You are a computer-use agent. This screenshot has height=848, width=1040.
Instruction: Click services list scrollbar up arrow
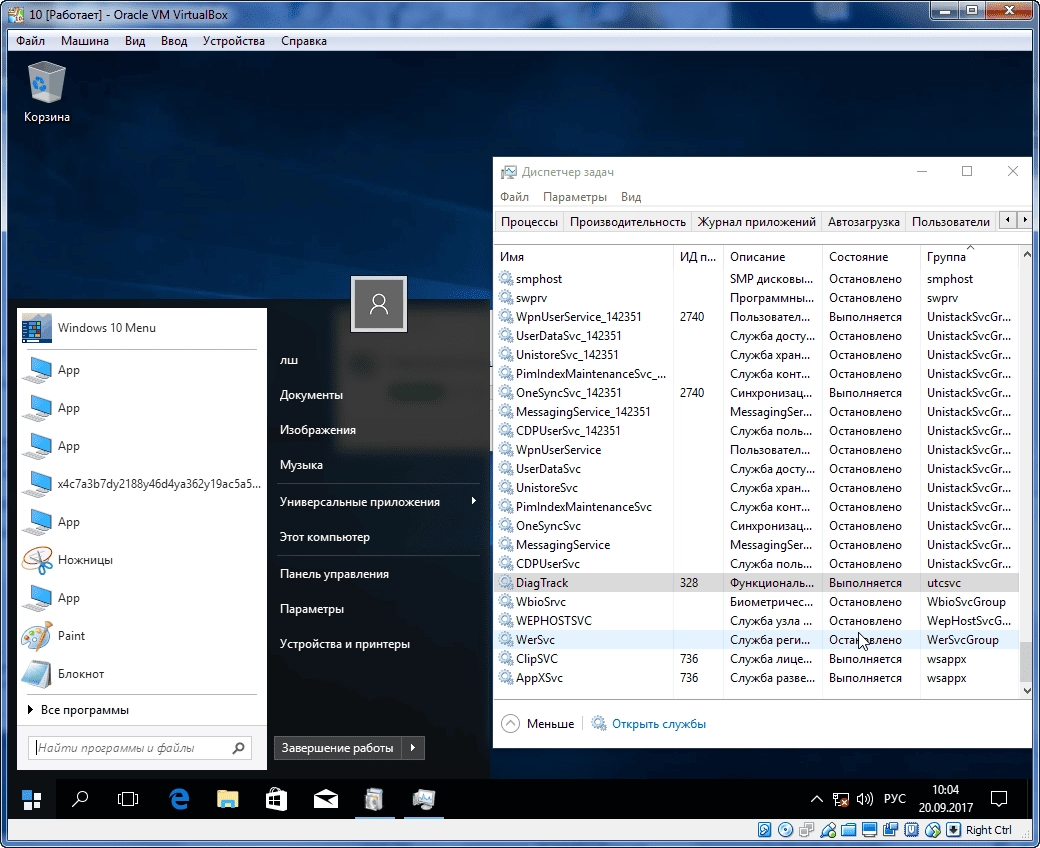click(1027, 254)
